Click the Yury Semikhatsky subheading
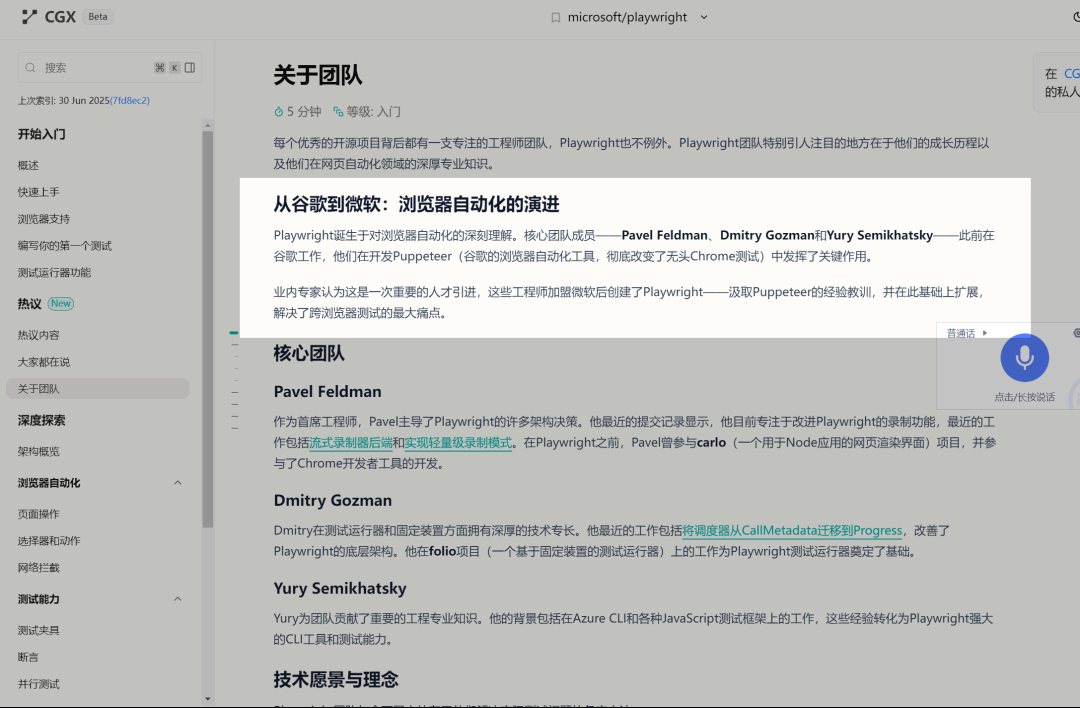 (340, 589)
